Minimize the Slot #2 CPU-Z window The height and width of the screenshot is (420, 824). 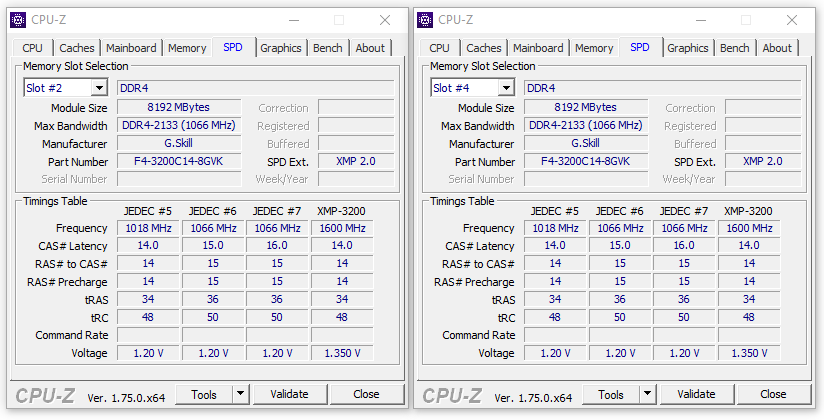[x=294, y=21]
